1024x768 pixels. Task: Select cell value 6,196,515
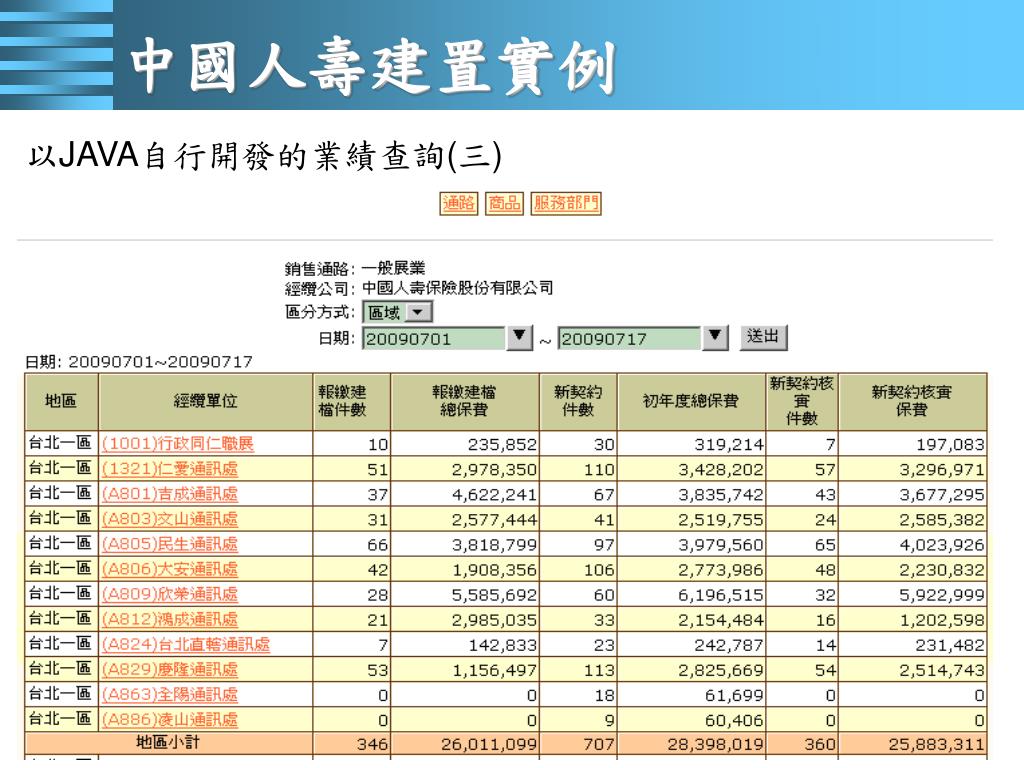(x=721, y=595)
